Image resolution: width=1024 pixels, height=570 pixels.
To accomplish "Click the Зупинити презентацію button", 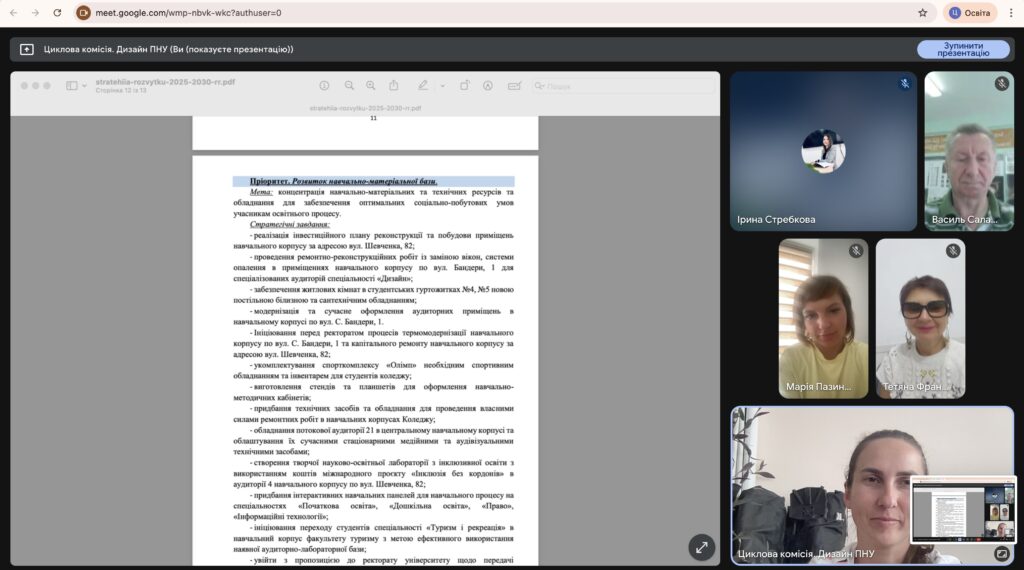I will [963, 50].
